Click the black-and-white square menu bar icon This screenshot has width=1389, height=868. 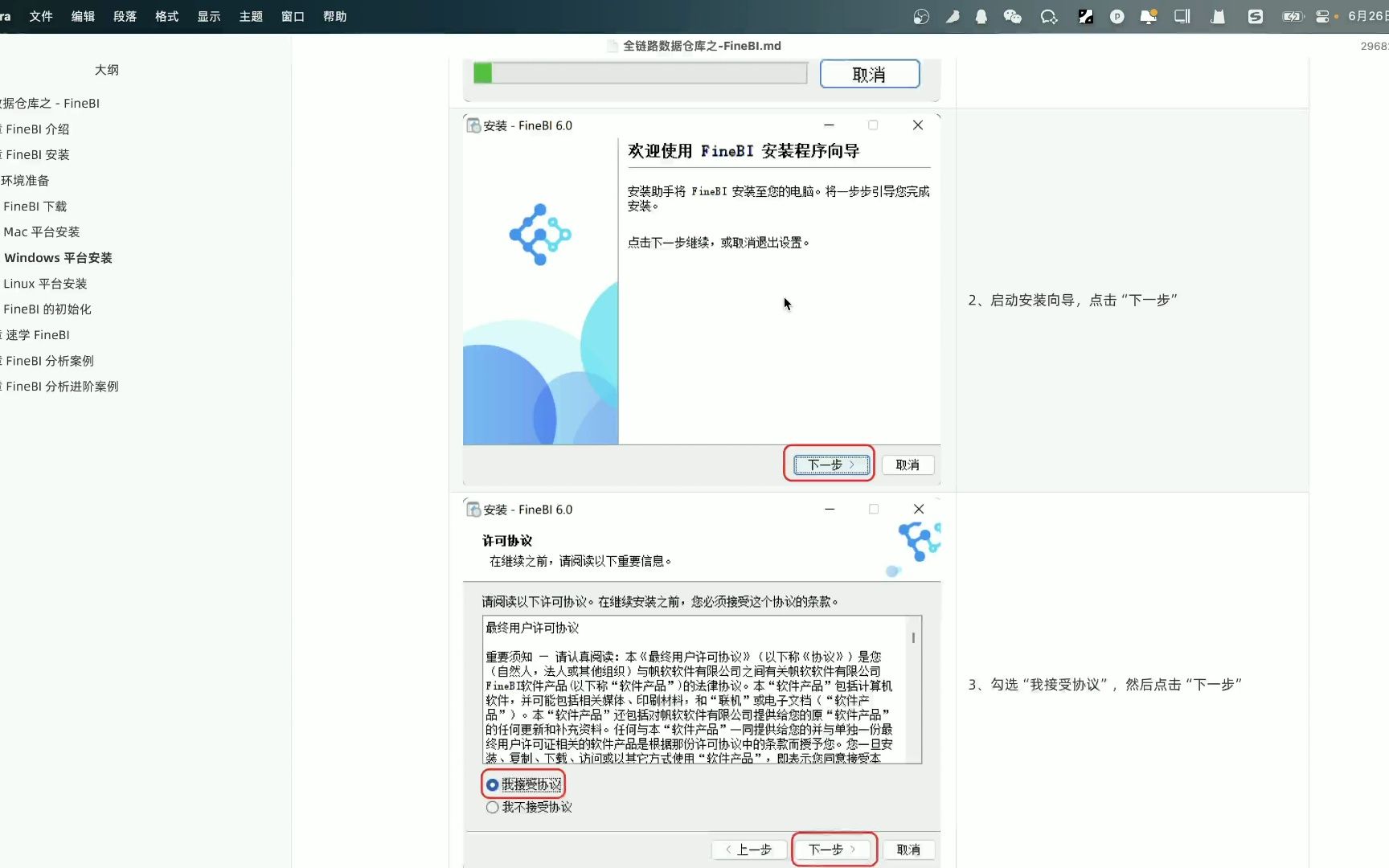[1085, 16]
